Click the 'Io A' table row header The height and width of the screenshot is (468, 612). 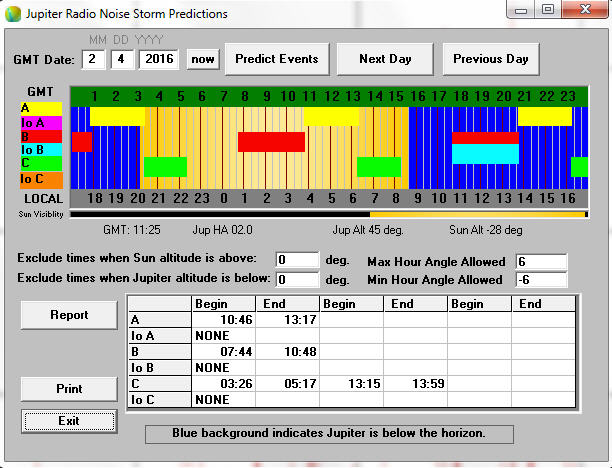click(x=160, y=336)
